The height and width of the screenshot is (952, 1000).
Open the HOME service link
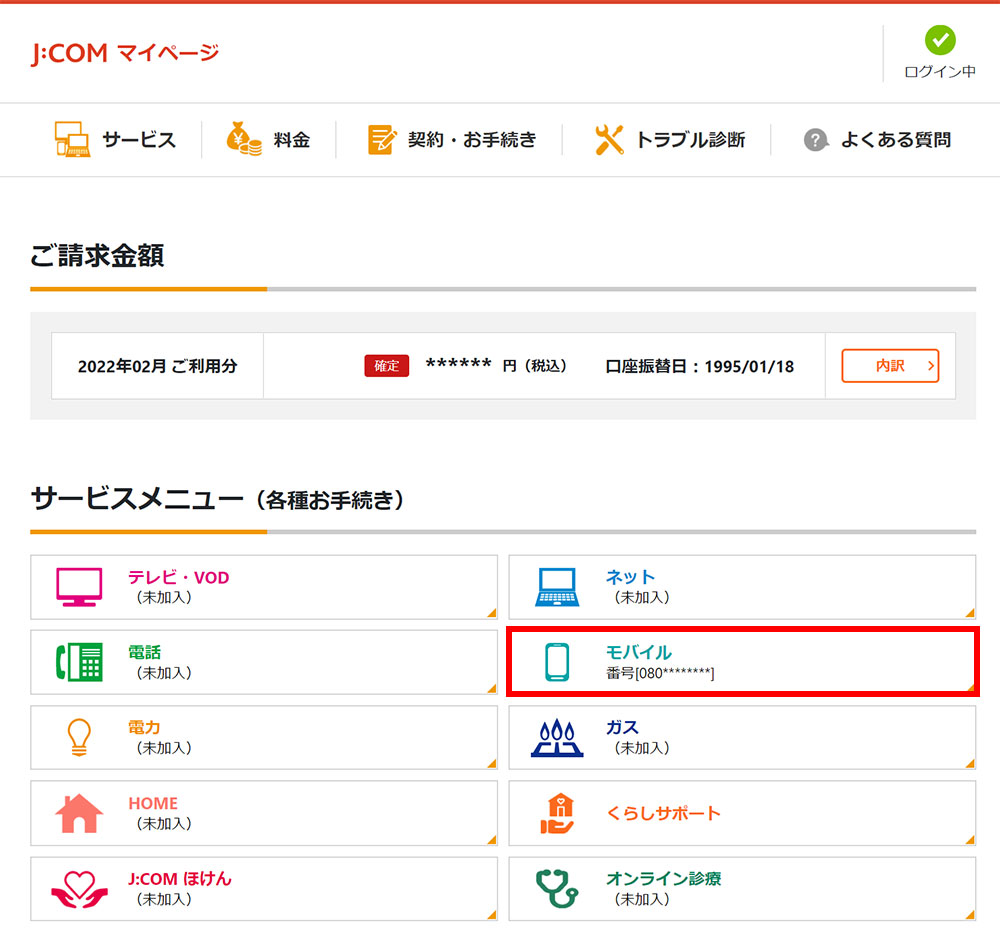153,803
